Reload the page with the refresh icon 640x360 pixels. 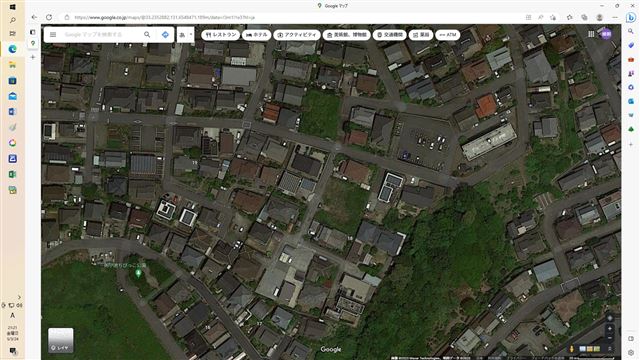coord(49,17)
